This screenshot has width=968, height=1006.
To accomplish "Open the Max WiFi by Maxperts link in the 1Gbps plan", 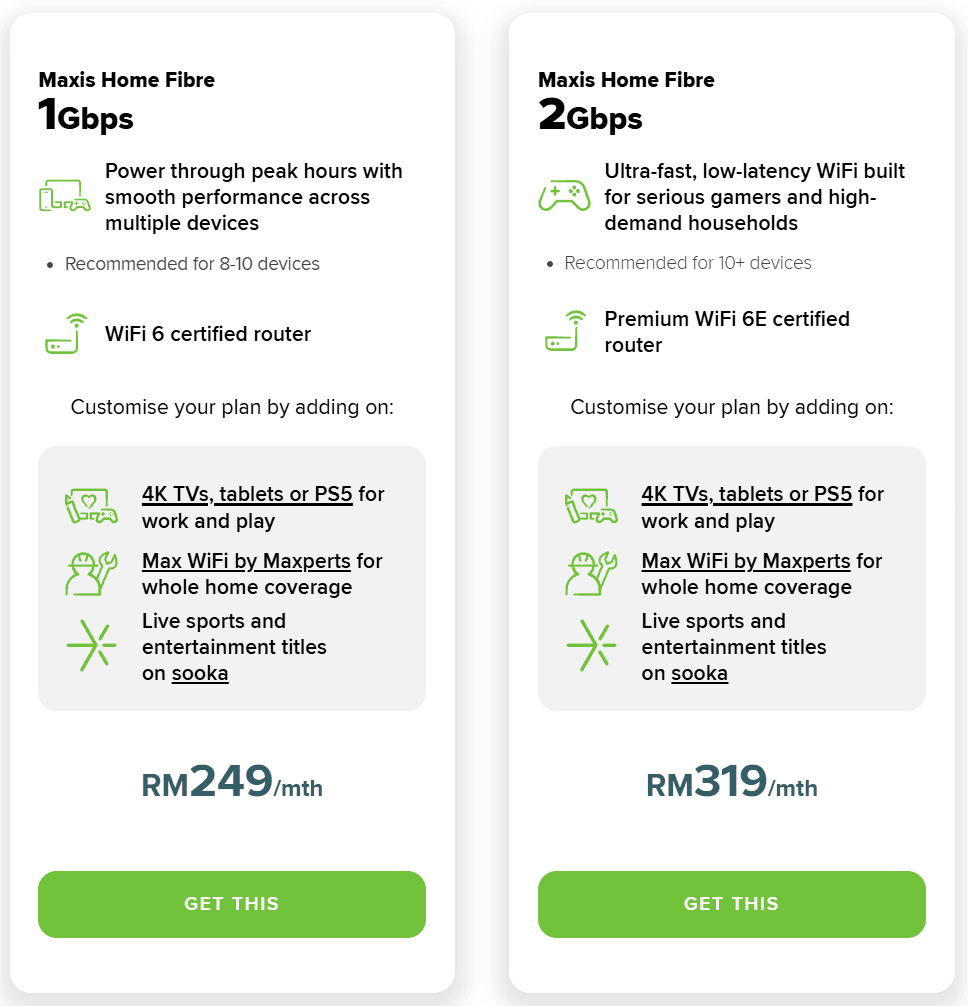I will [246, 561].
